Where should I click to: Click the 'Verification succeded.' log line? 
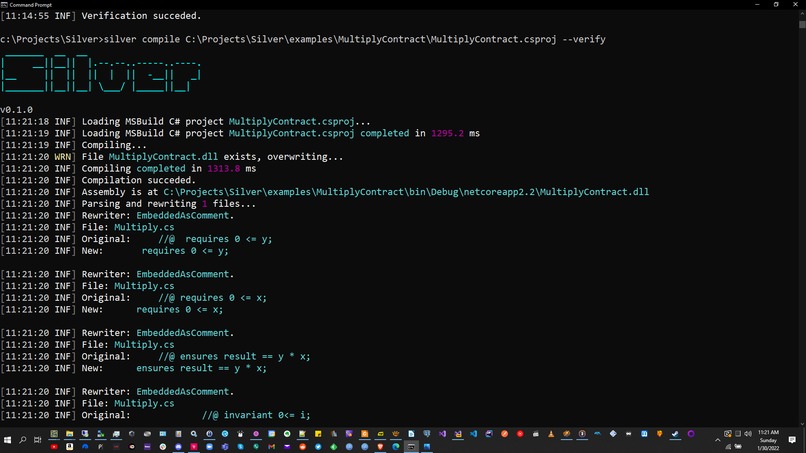click(141, 15)
